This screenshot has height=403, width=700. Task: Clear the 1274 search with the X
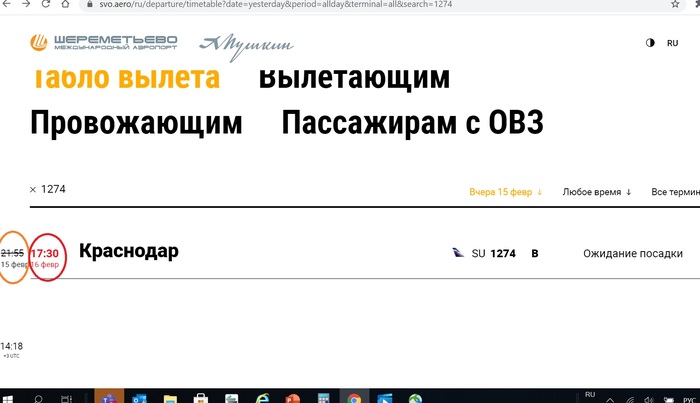33,190
